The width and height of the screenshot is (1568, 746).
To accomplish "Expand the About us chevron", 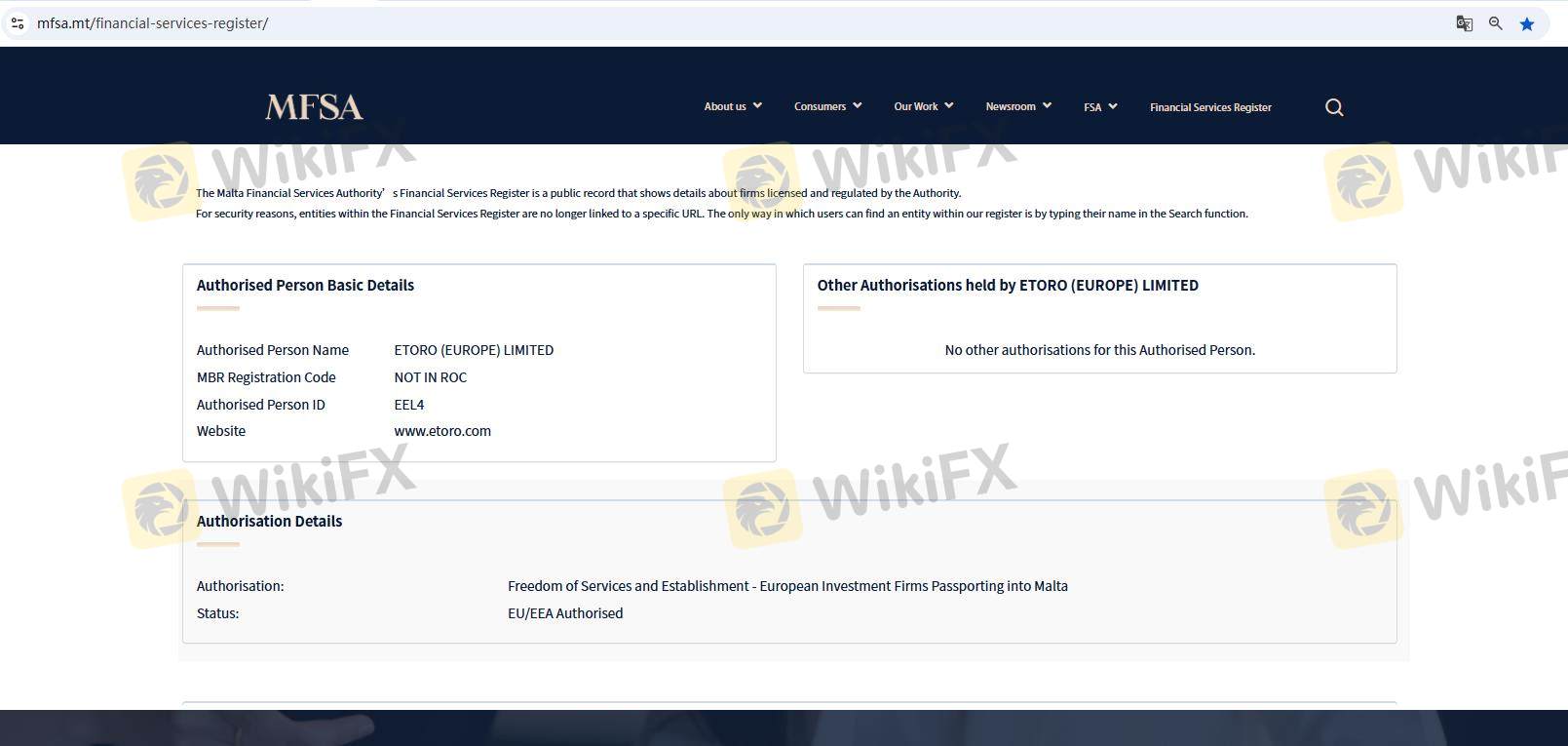I will click(757, 105).
